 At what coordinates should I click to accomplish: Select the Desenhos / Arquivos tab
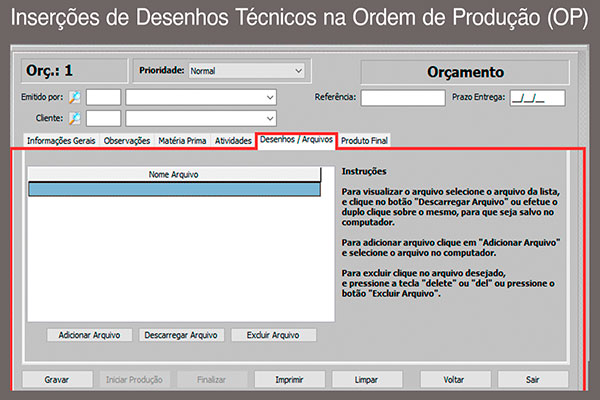coord(297,141)
